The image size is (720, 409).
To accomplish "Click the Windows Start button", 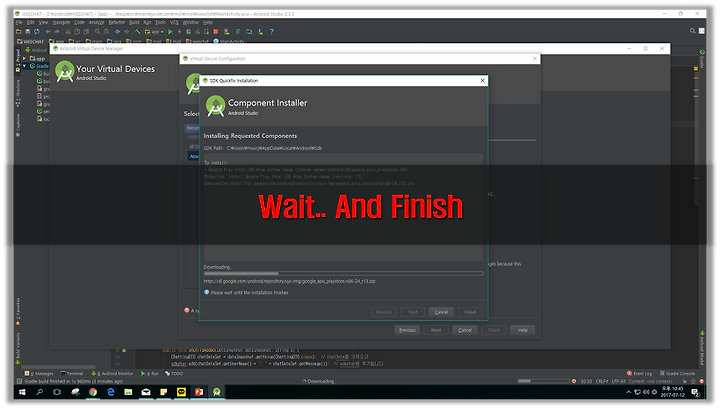I will (x=22, y=392).
